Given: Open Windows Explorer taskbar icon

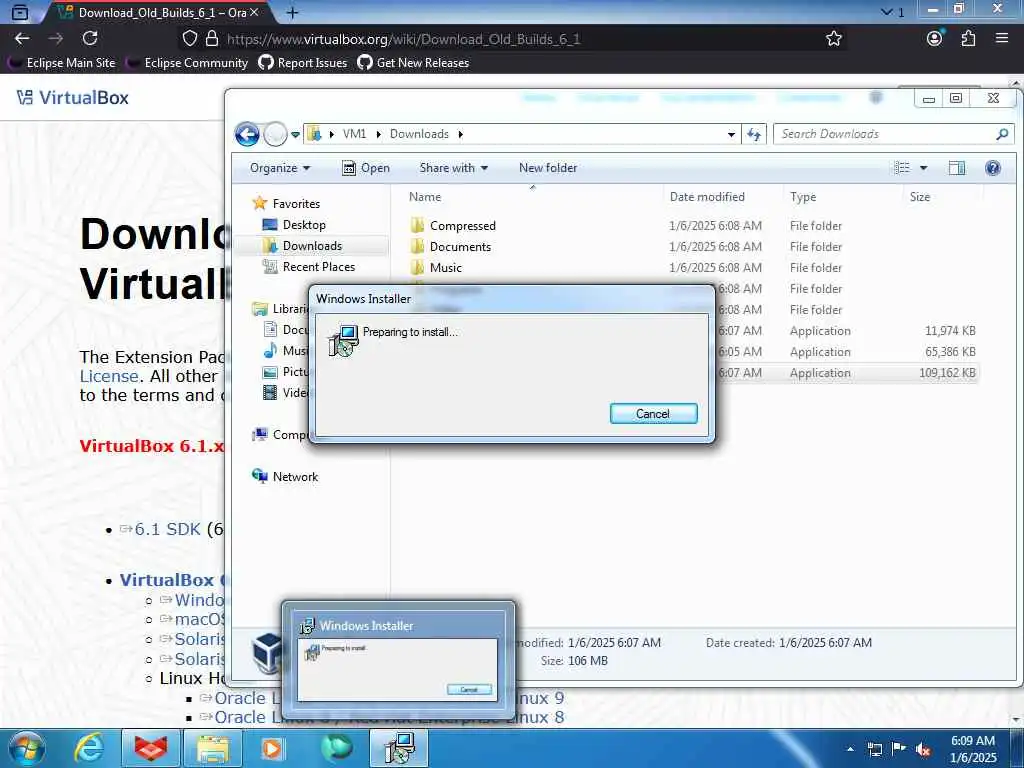Looking at the screenshot, I should point(213,748).
